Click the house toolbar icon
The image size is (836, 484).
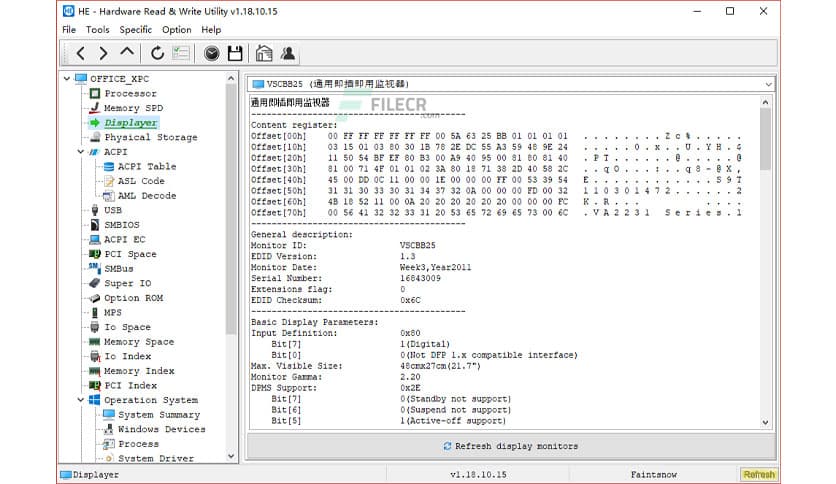click(264, 53)
